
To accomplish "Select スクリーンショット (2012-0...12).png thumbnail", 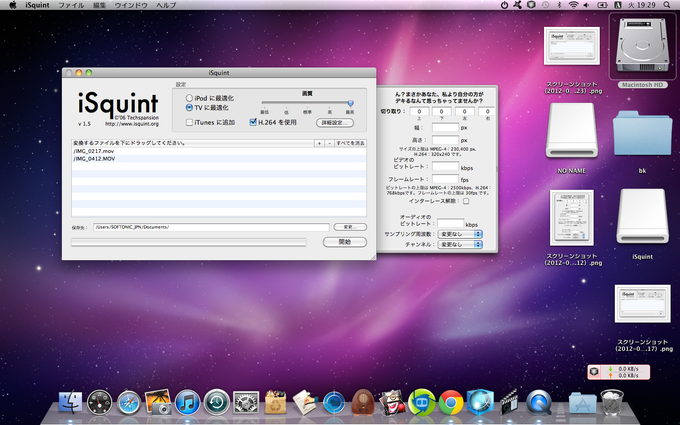I will 572,218.
